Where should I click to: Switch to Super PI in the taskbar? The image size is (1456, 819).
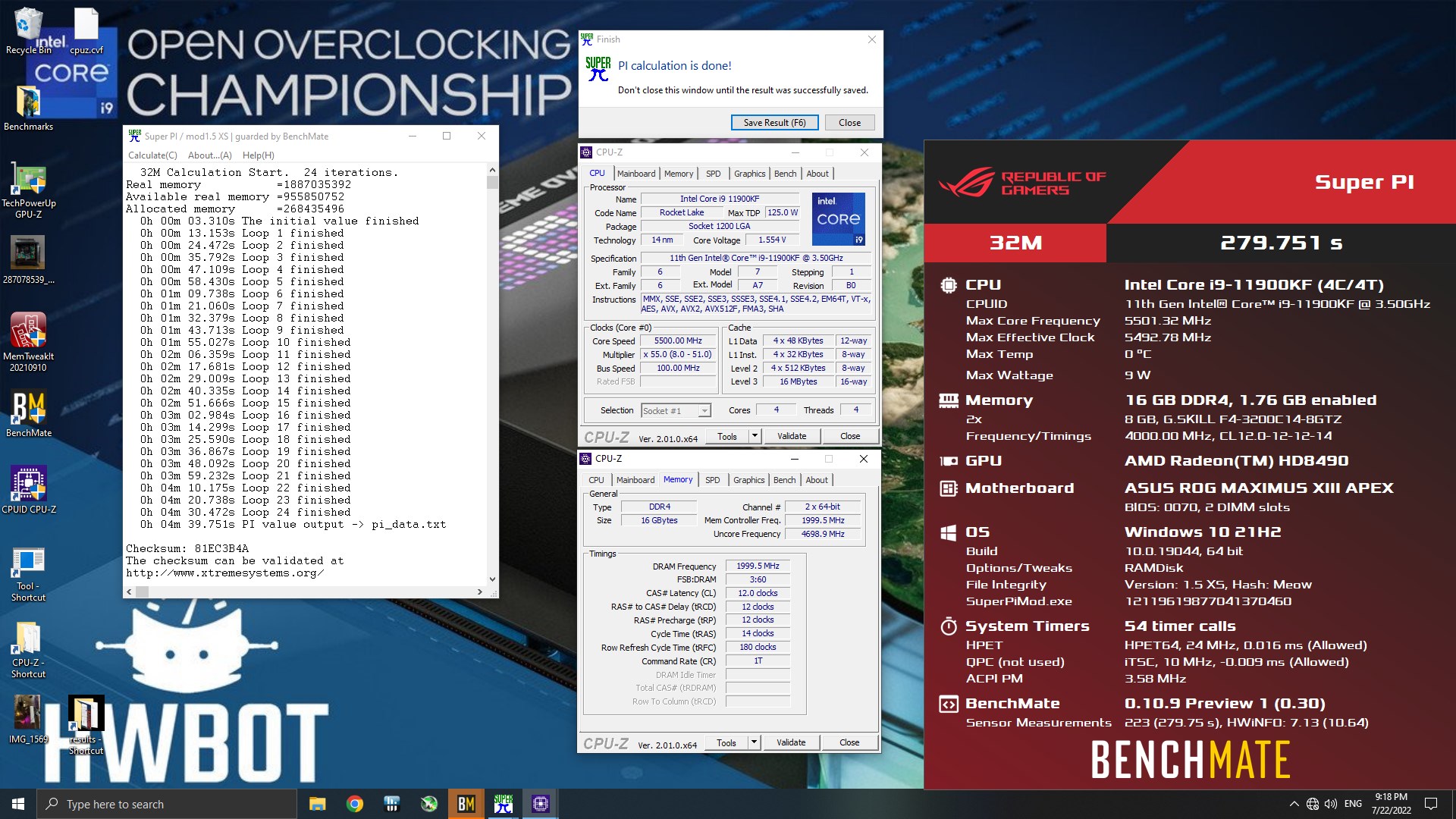[503, 804]
